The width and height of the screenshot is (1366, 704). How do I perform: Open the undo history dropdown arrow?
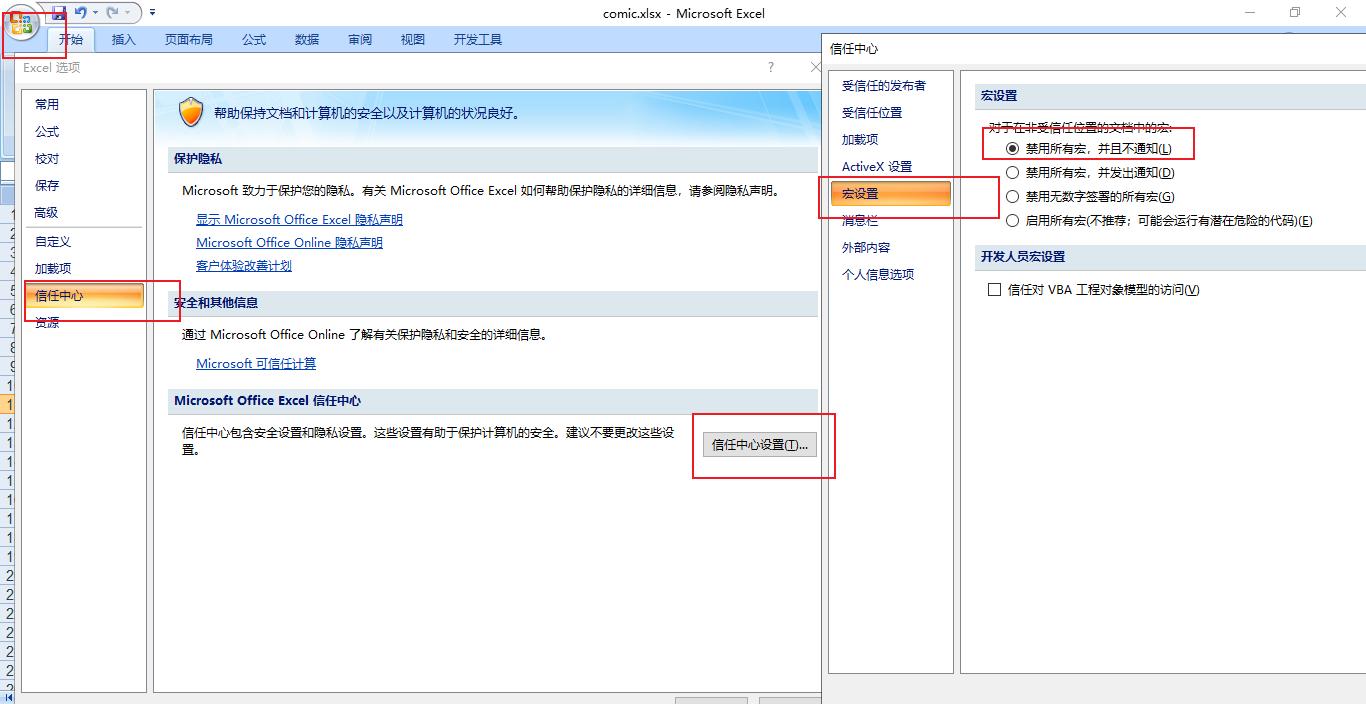click(x=95, y=13)
